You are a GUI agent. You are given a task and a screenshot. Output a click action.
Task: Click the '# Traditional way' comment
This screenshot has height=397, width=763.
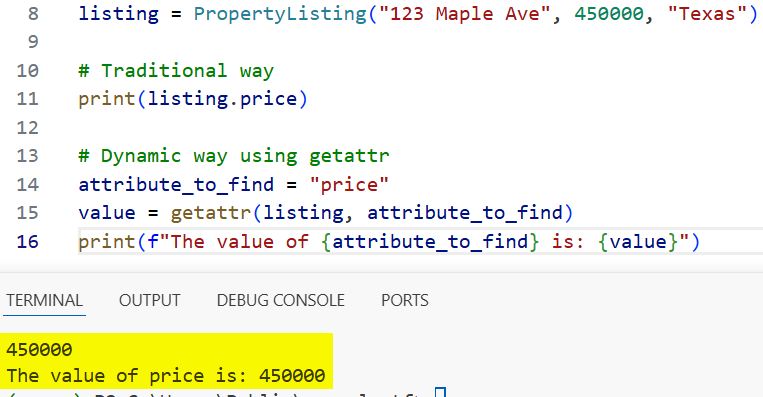[x=176, y=71]
